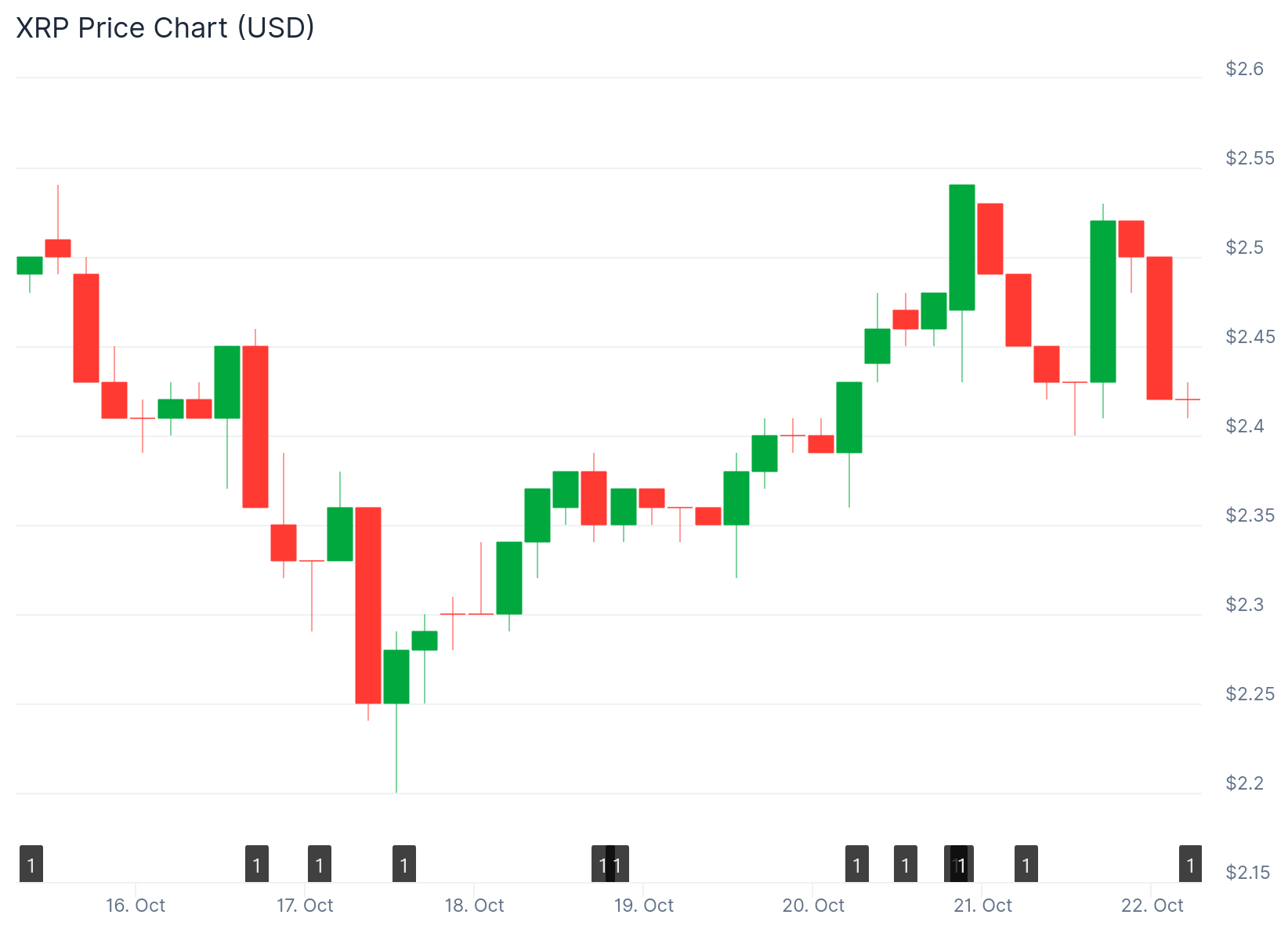Open event marker midway between 17 and 18 Oct
Image resolution: width=1288 pixels, height=940 pixels.
(x=404, y=865)
